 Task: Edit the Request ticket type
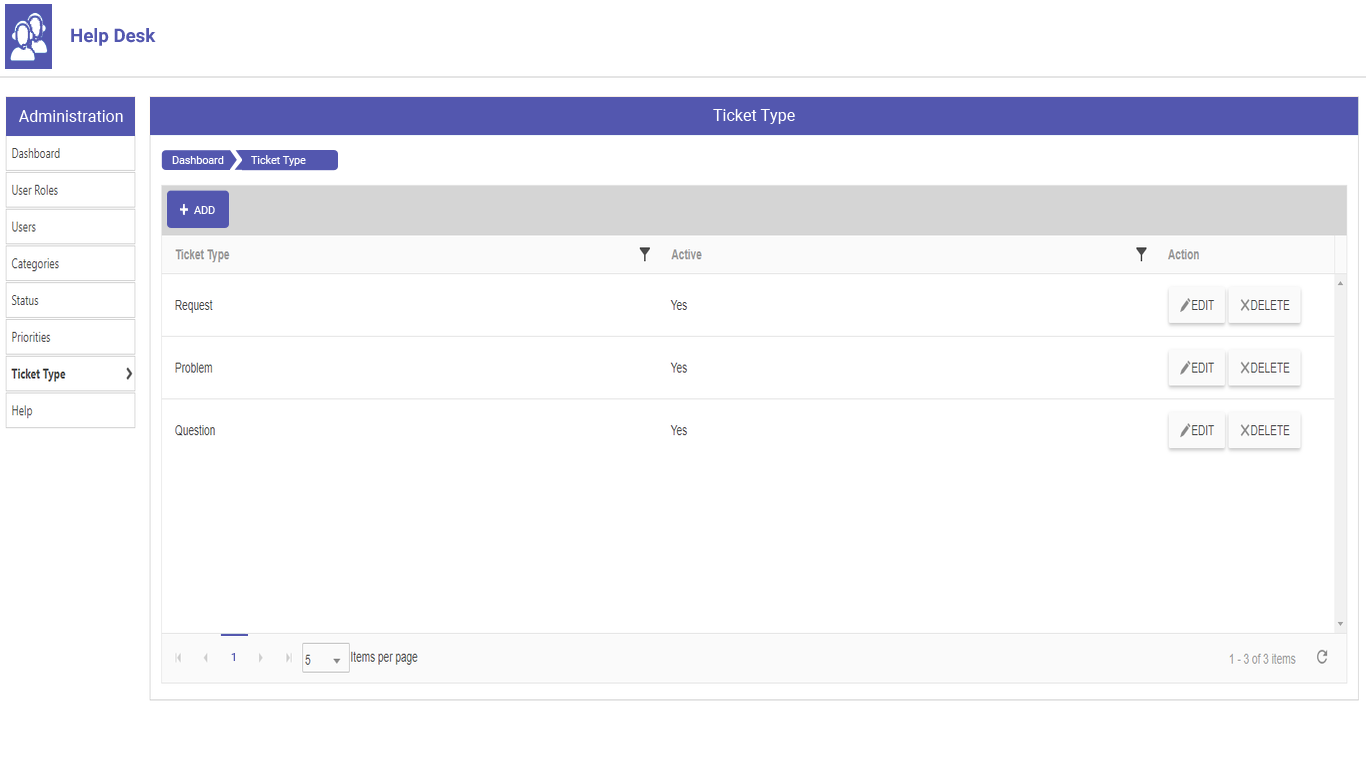pos(1196,306)
